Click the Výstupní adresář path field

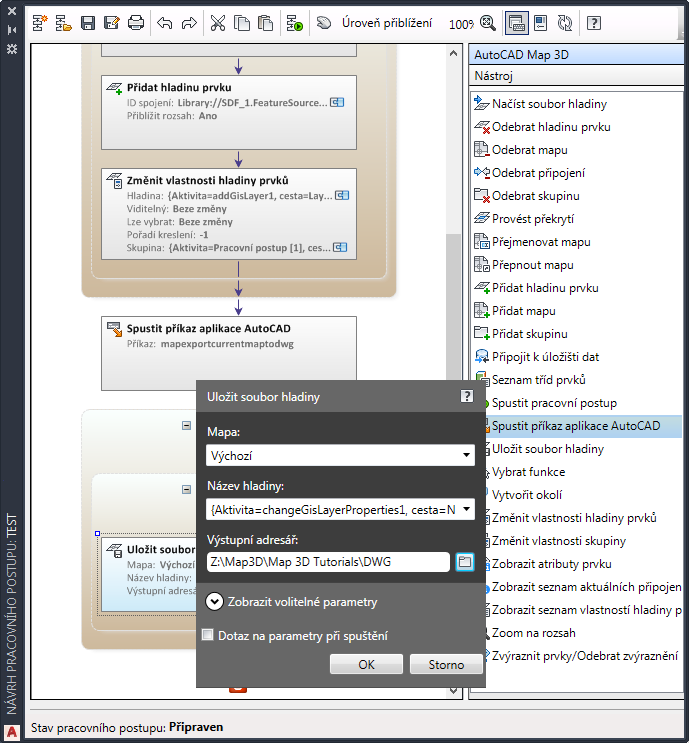pyautogui.click(x=328, y=562)
